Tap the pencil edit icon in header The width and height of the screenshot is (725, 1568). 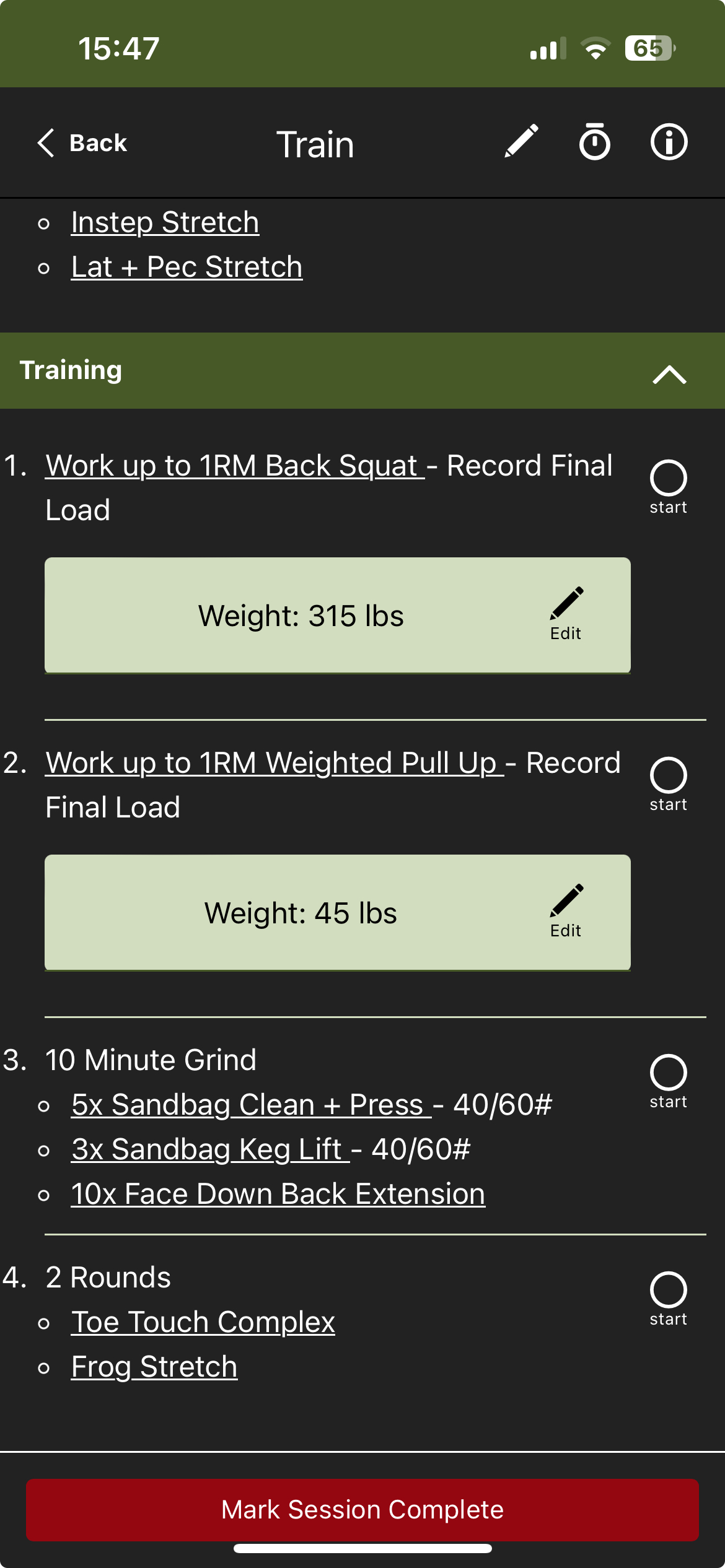coord(521,142)
